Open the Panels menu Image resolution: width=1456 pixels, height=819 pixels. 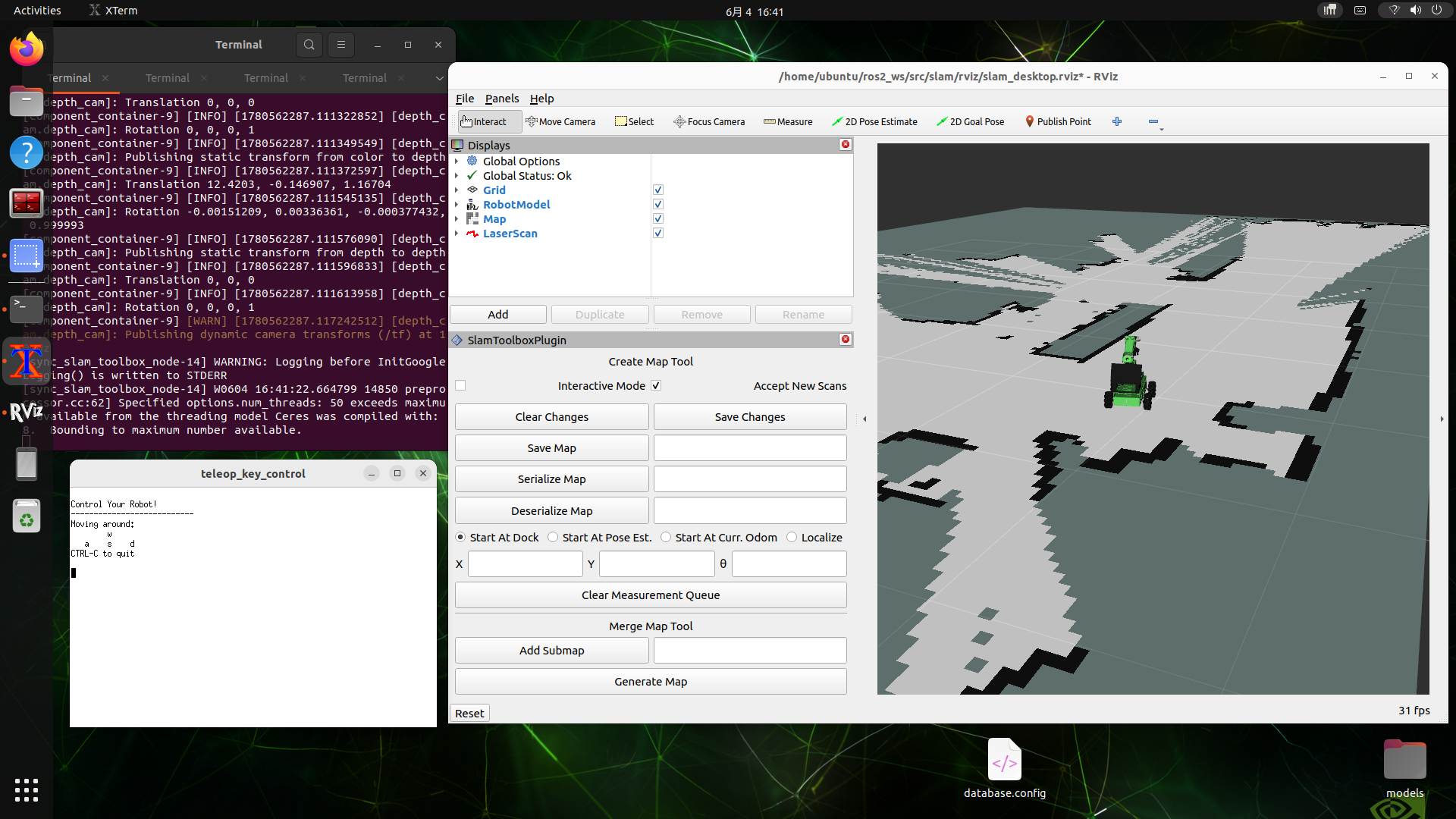tap(502, 99)
